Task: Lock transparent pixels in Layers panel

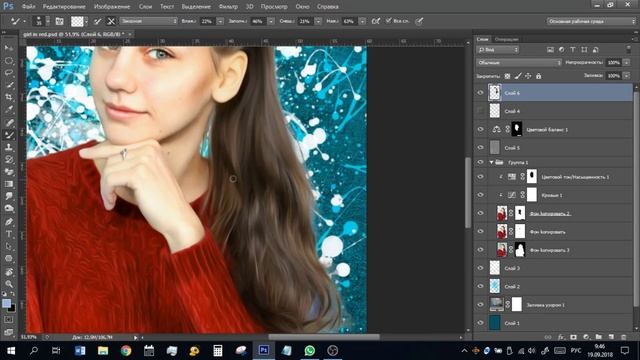Action: click(x=507, y=76)
